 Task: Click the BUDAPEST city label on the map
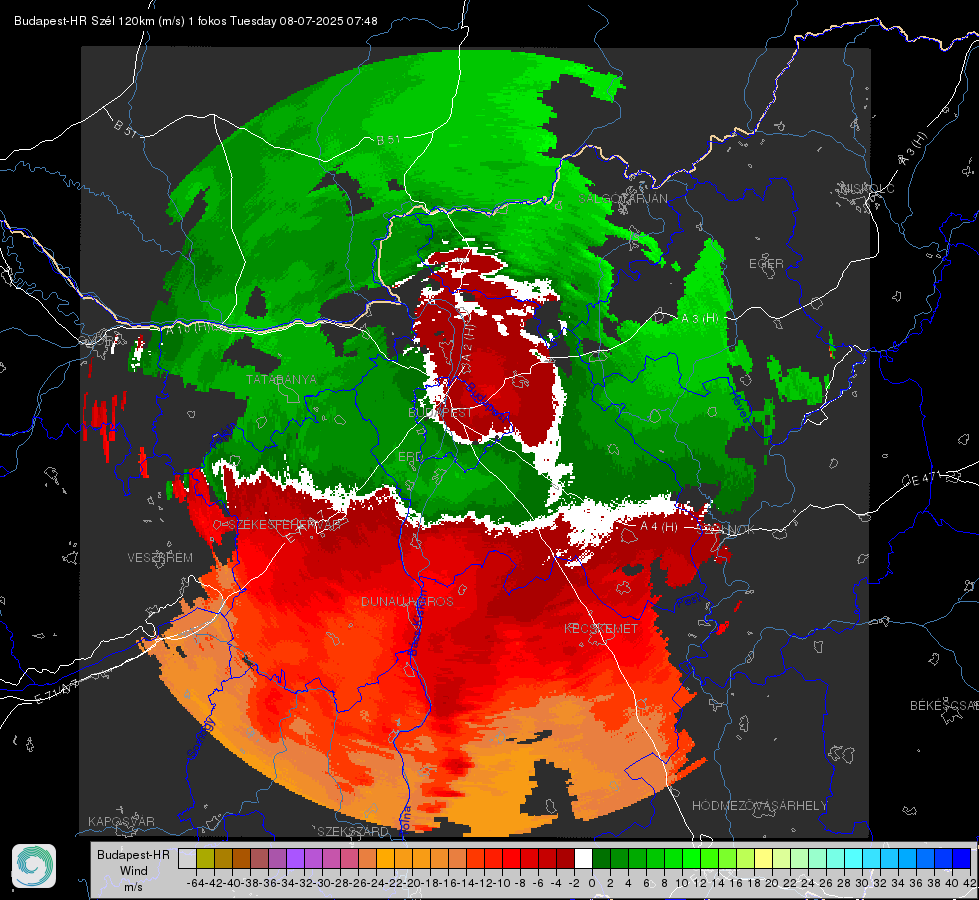coord(440,413)
